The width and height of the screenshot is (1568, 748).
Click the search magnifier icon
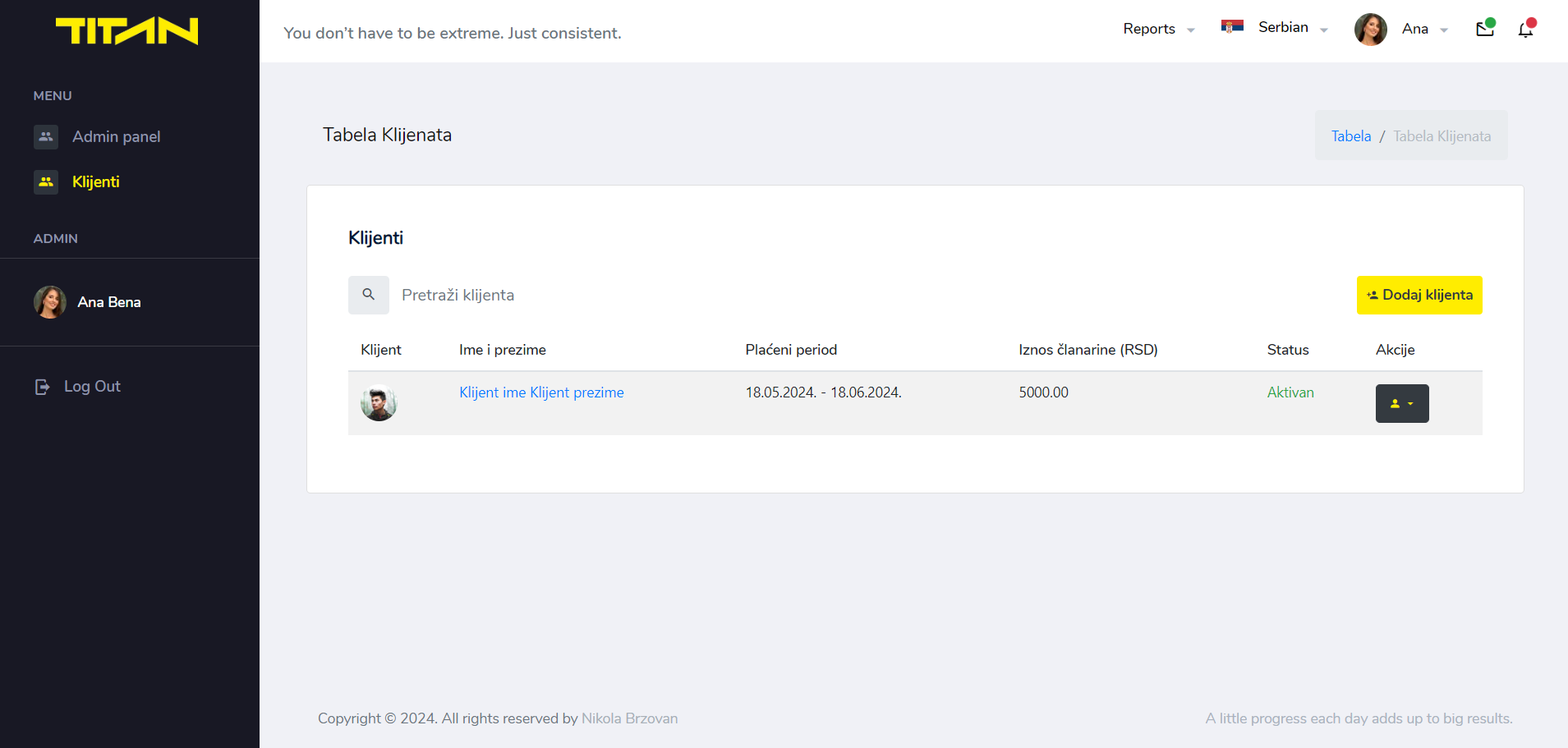coord(369,295)
